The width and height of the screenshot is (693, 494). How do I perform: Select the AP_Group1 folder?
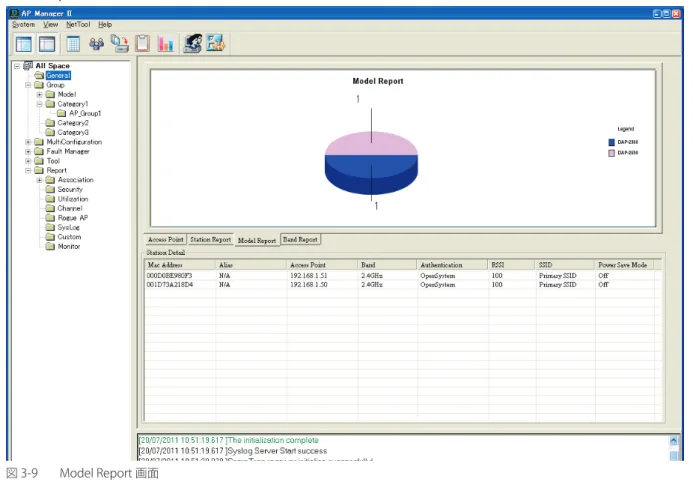[85, 113]
